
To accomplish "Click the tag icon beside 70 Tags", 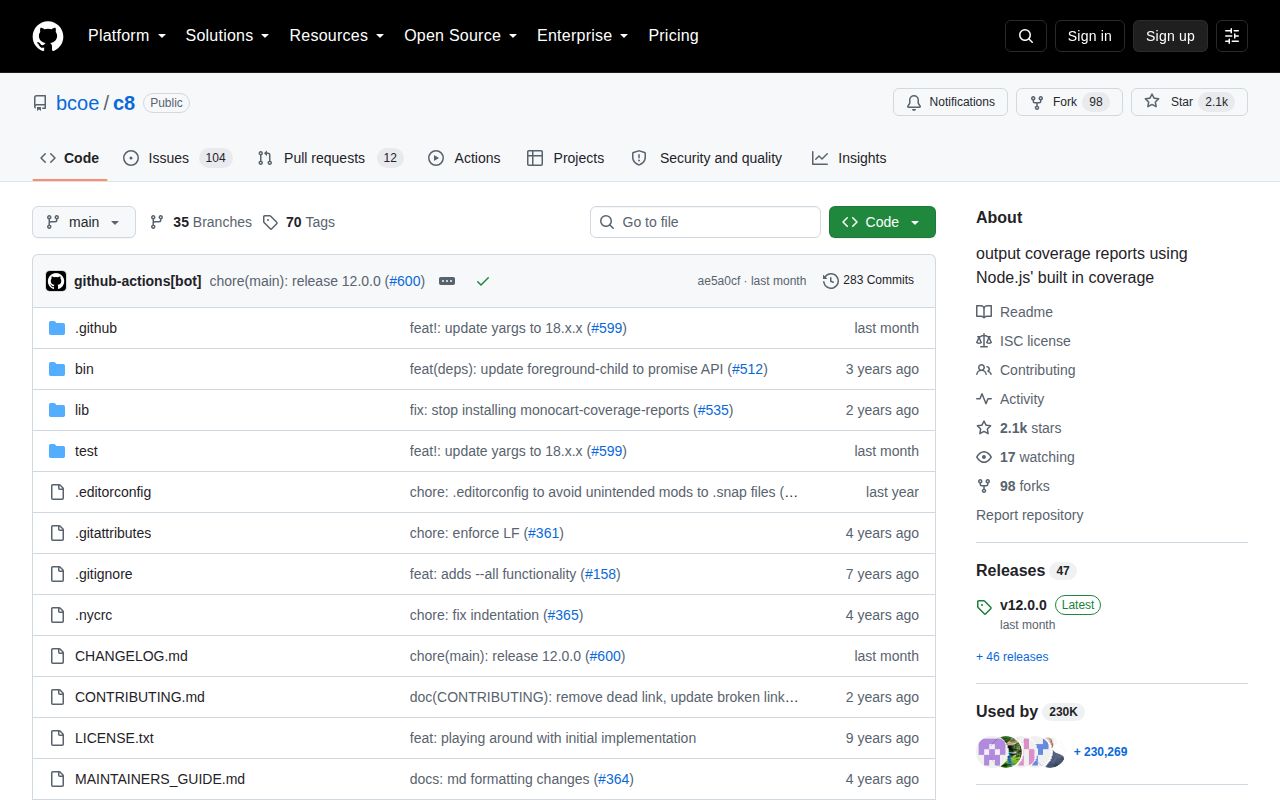I will coord(270,222).
